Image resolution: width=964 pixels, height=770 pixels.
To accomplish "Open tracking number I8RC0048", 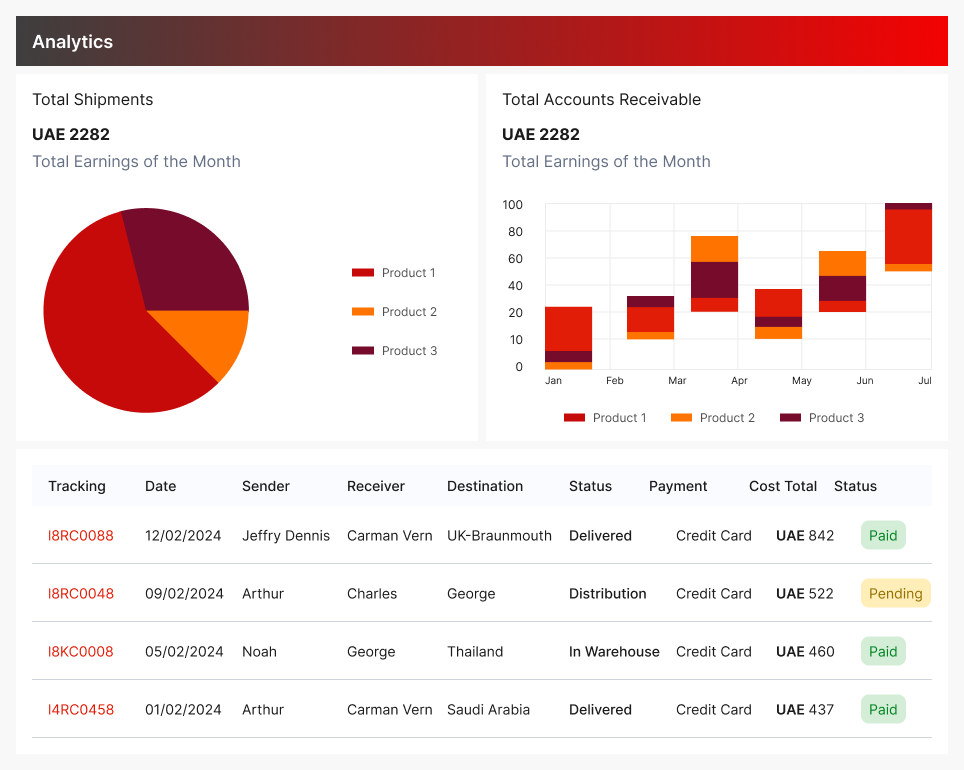I will click(x=81, y=594).
